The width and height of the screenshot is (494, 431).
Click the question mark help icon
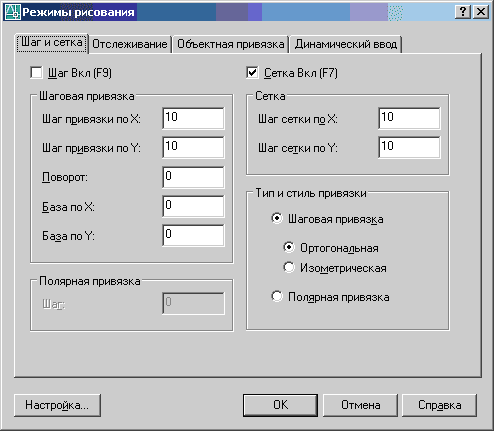tap(463, 12)
